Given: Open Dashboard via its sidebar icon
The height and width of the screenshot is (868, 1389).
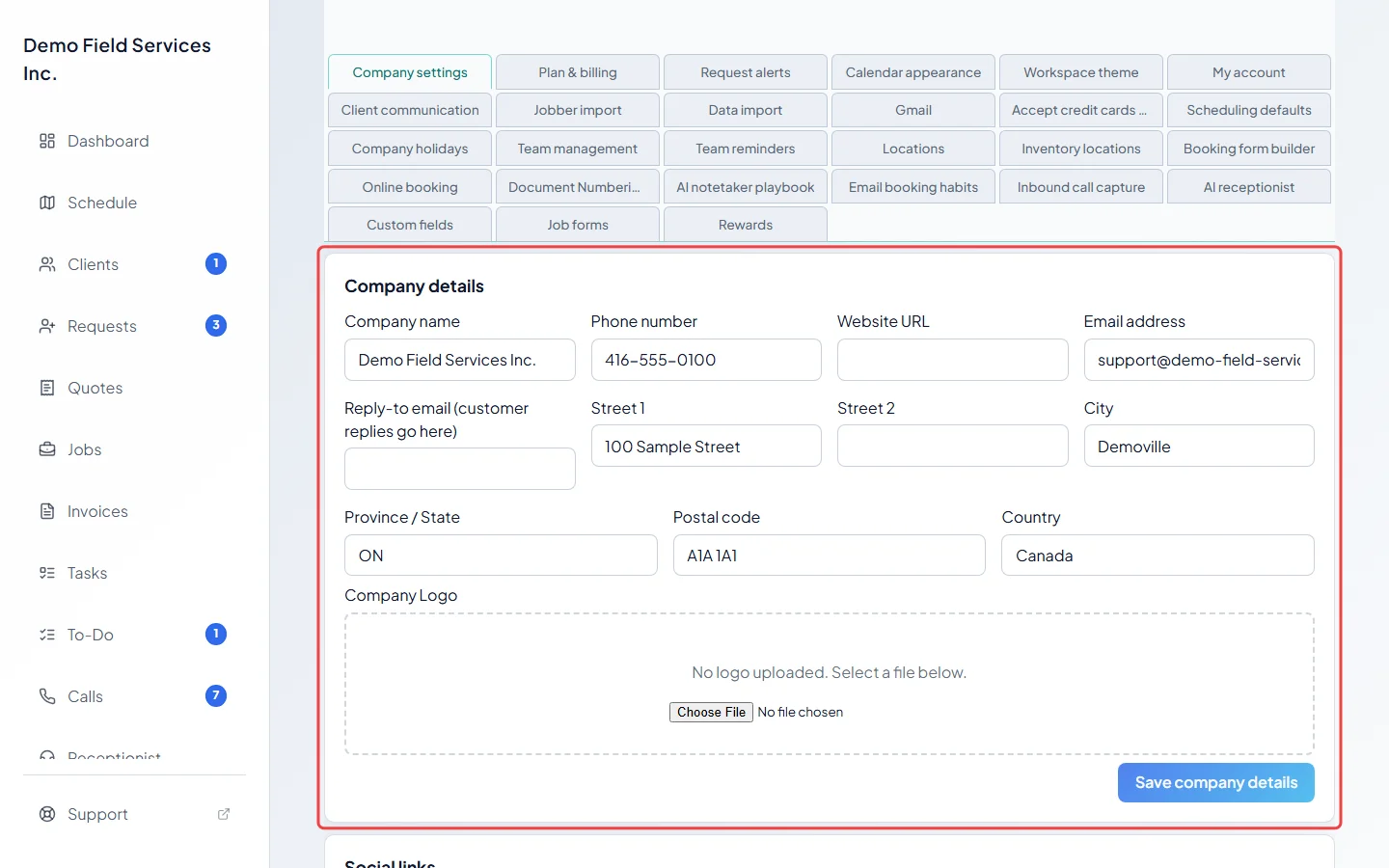Looking at the screenshot, I should (47, 141).
